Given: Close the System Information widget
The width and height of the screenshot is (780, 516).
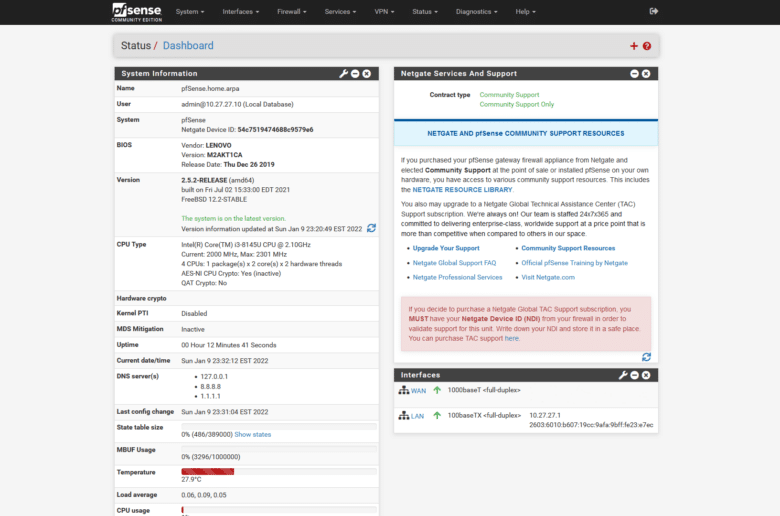Looking at the screenshot, I should point(367,74).
